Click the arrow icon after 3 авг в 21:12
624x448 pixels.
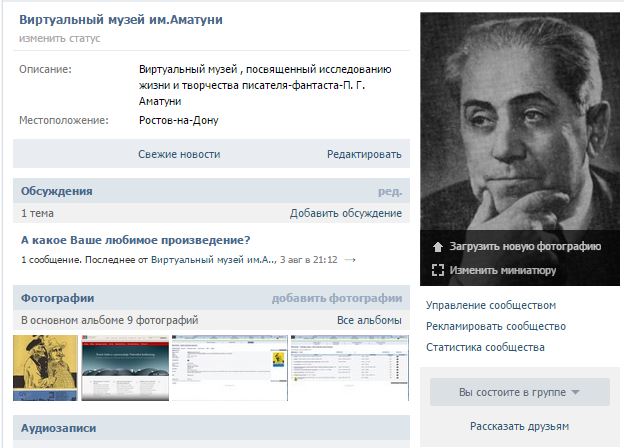[350, 260]
